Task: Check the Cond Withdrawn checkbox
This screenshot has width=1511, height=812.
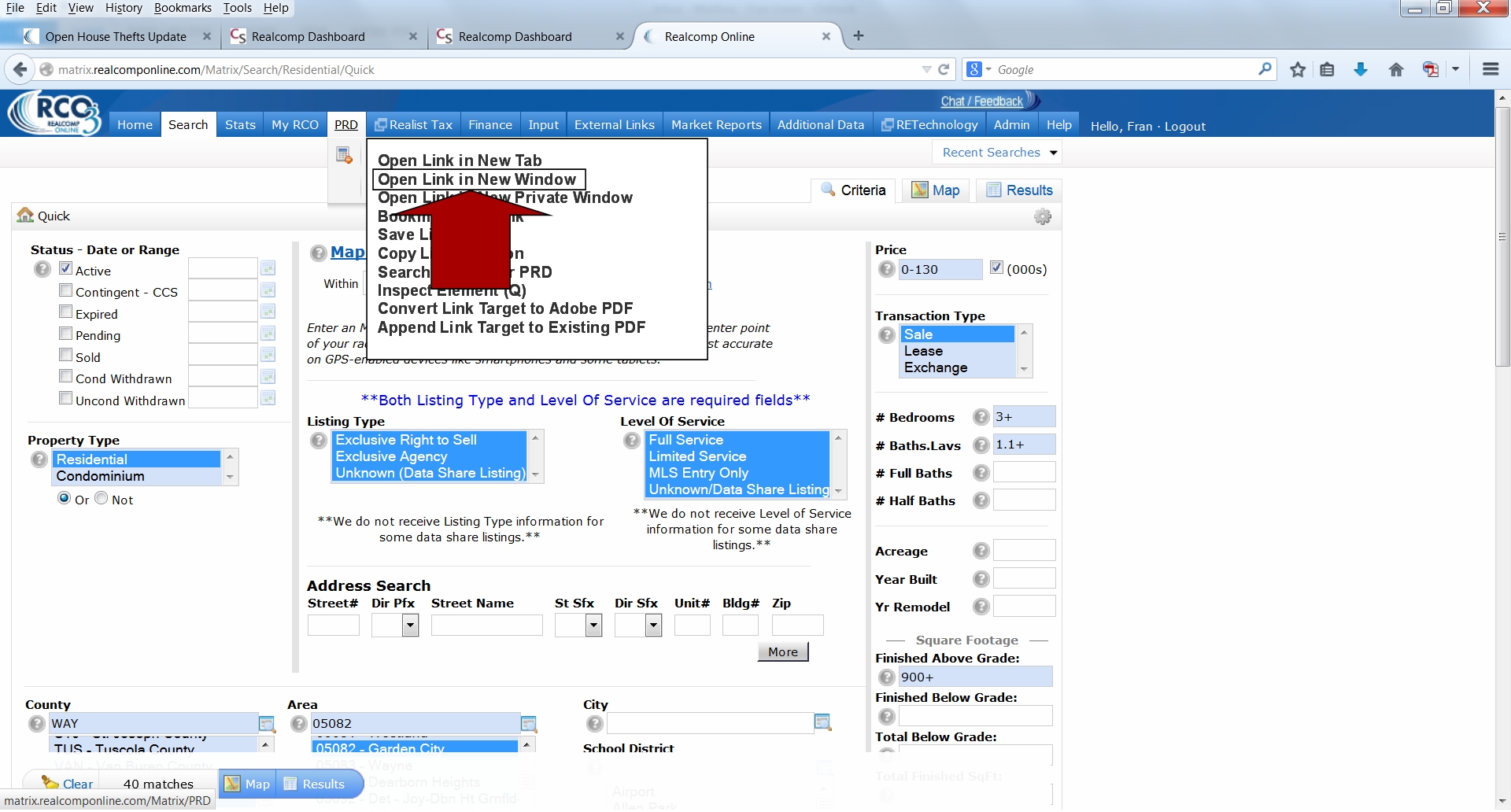Action: click(x=66, y=377)
